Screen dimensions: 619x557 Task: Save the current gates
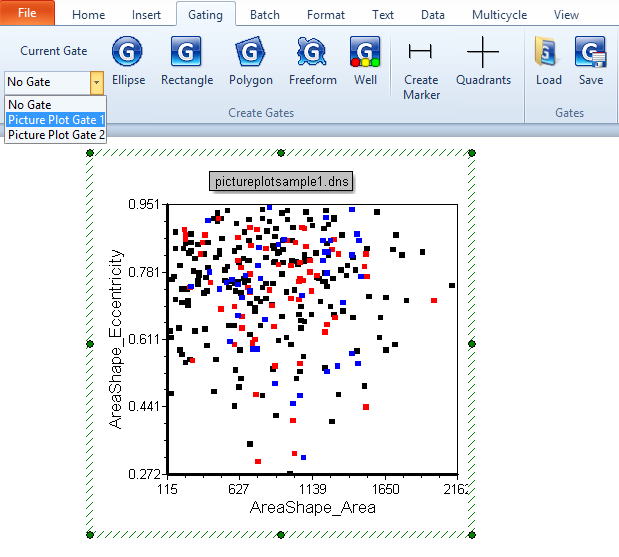590,62
